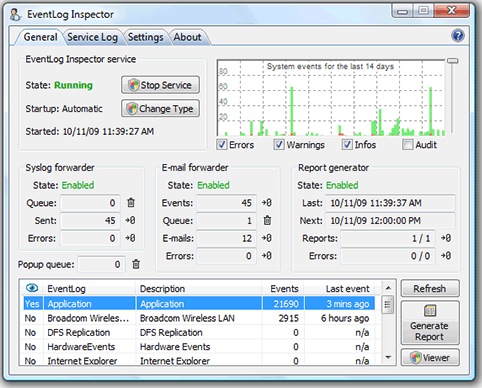
Task: Switch to the General tab
Action: coord(40,37)
